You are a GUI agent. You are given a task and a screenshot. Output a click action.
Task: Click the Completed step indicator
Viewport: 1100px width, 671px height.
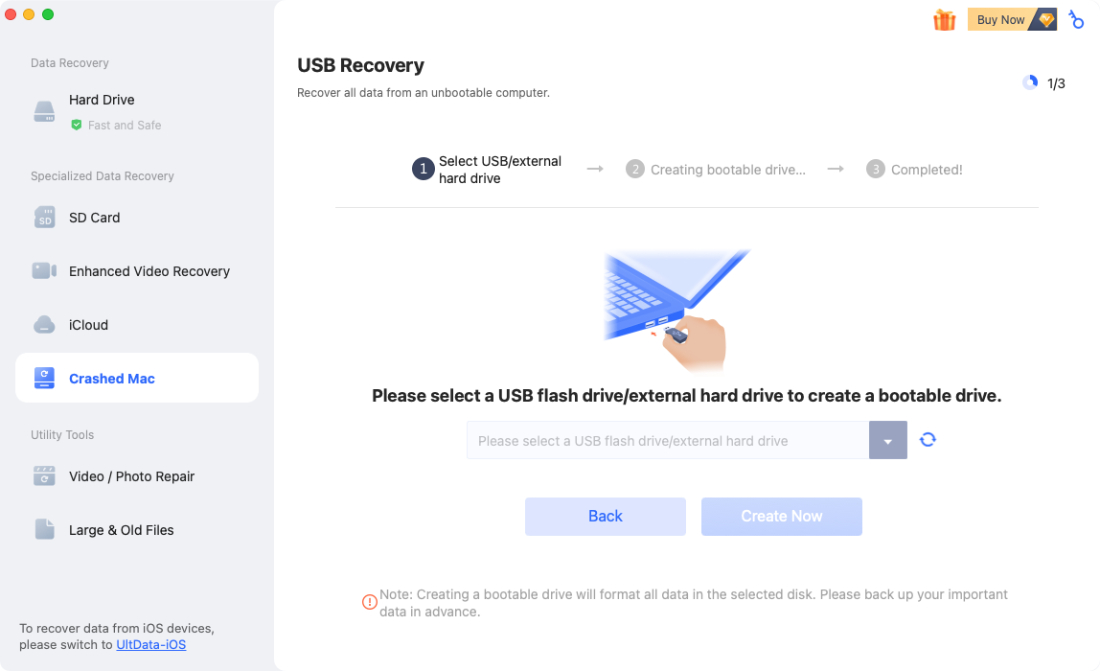pos(913,169)
